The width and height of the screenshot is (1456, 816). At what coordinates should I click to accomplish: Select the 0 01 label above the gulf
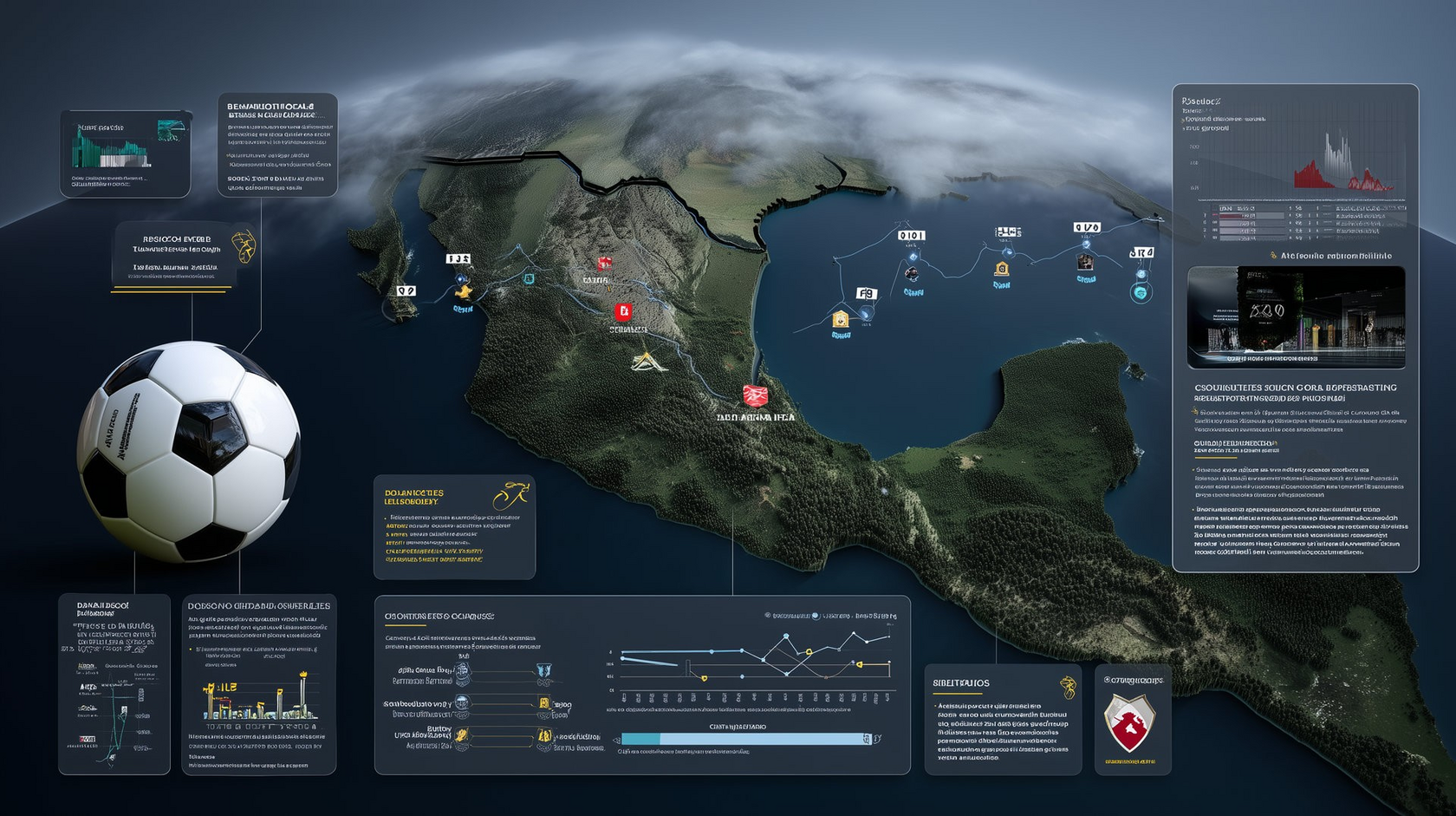point(911,235)
